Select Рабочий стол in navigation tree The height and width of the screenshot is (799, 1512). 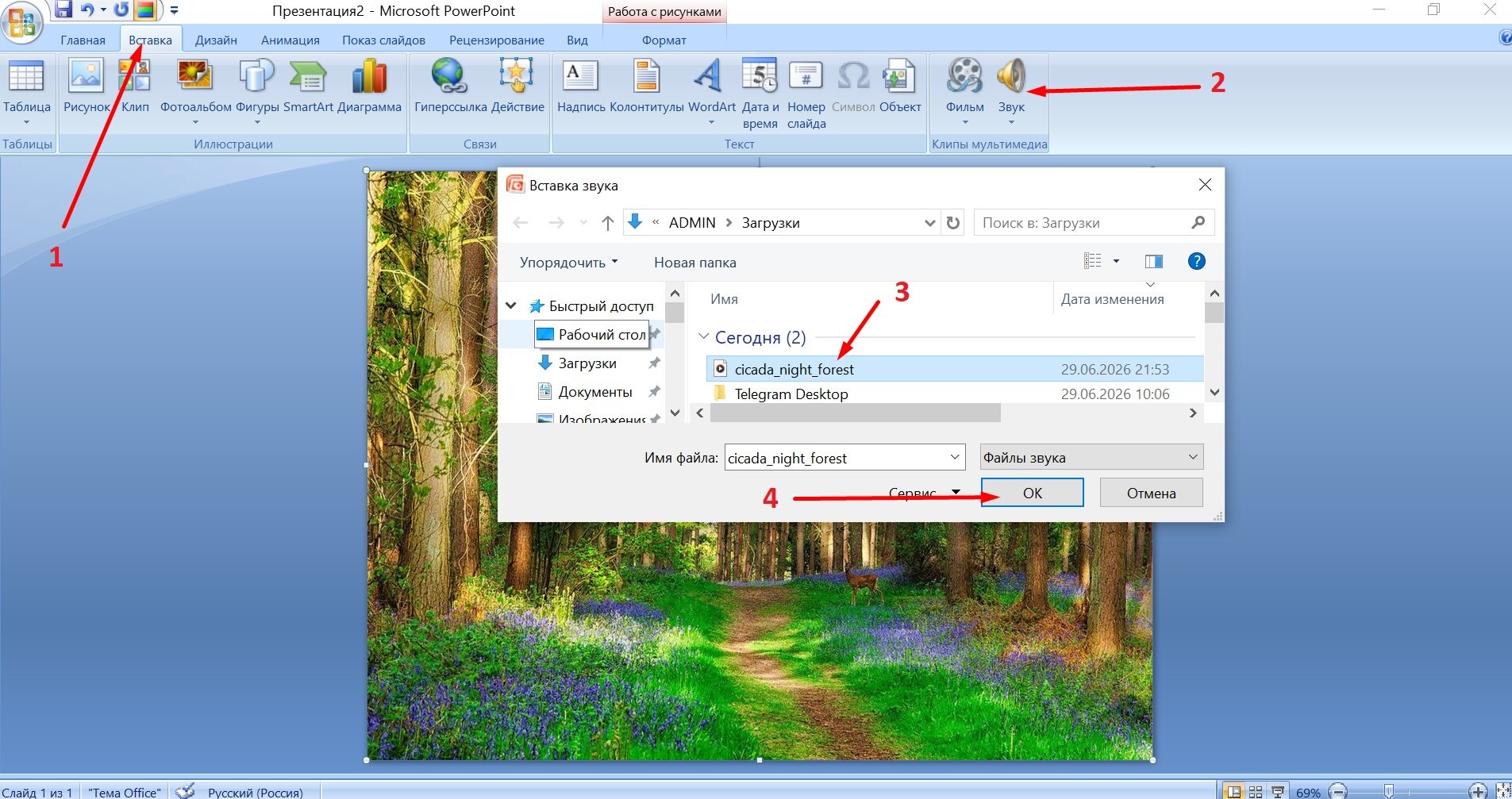591,335
